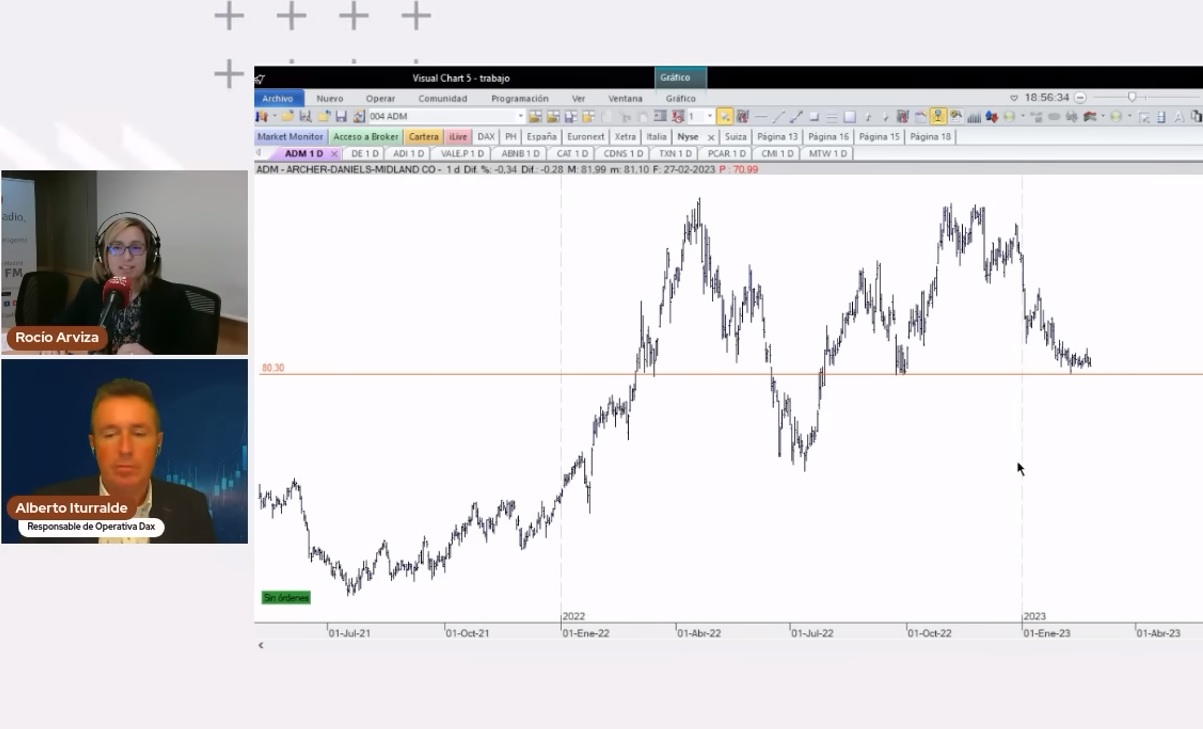Screen dimensions: 1203x729
Task: Open the chart compression dropdown showing 1
Action: click(709, 114)
